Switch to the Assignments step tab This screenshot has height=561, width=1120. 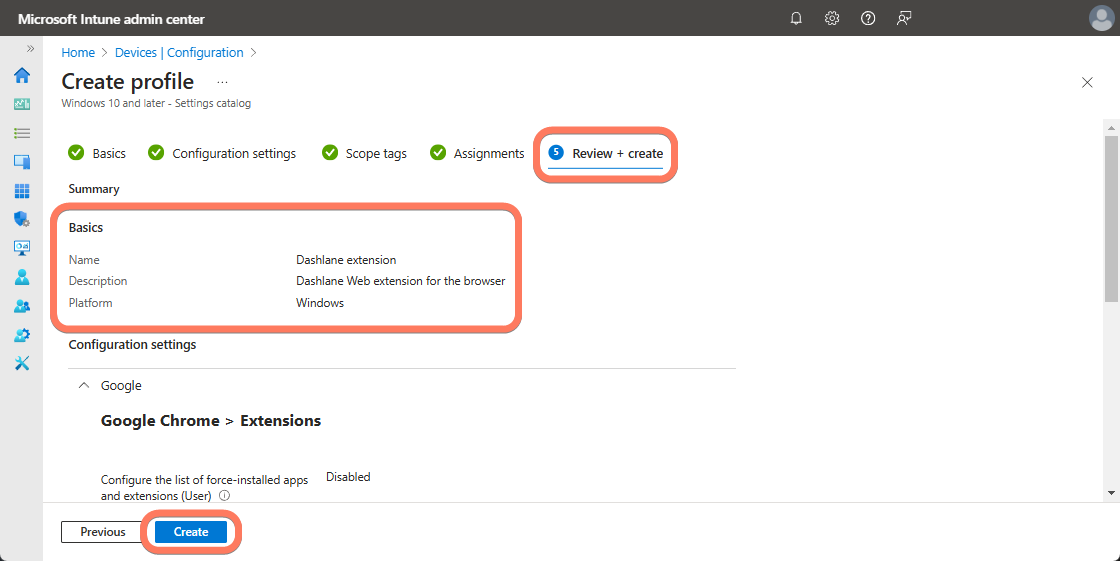477,153
